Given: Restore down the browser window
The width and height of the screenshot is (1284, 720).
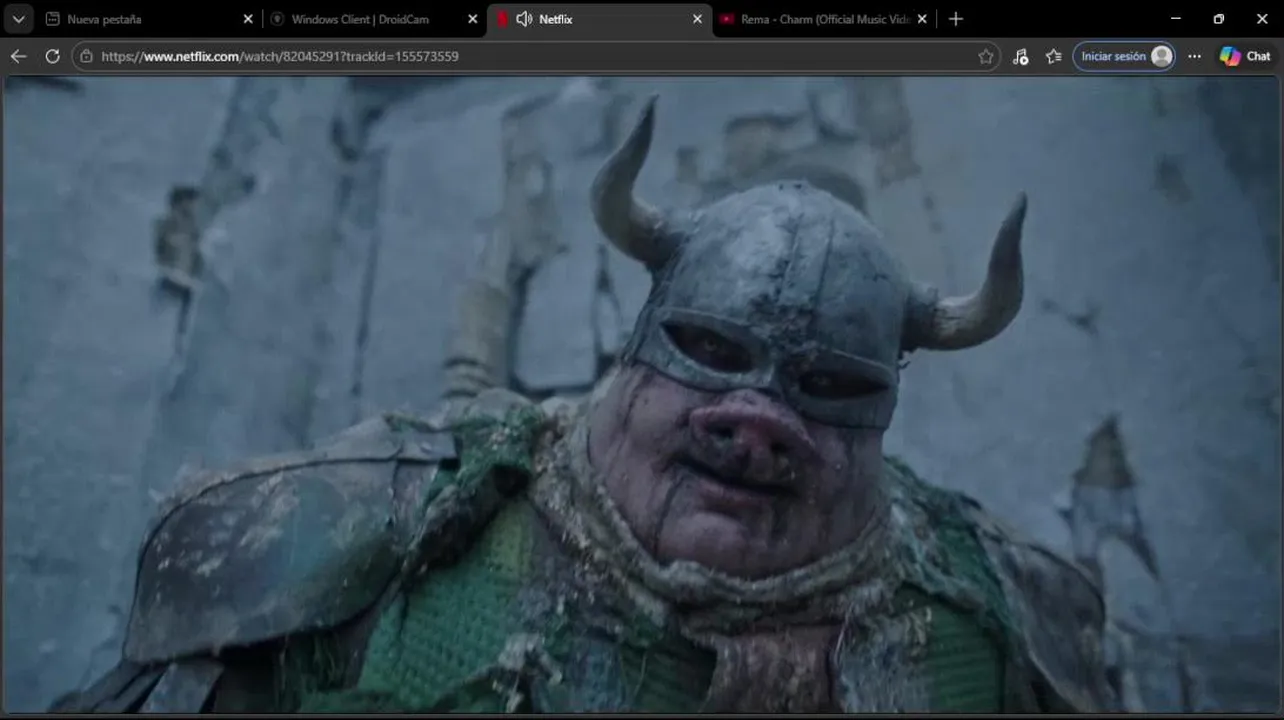Looking at the screenshot, I should pyautogui.click(x=1219, y=19).
